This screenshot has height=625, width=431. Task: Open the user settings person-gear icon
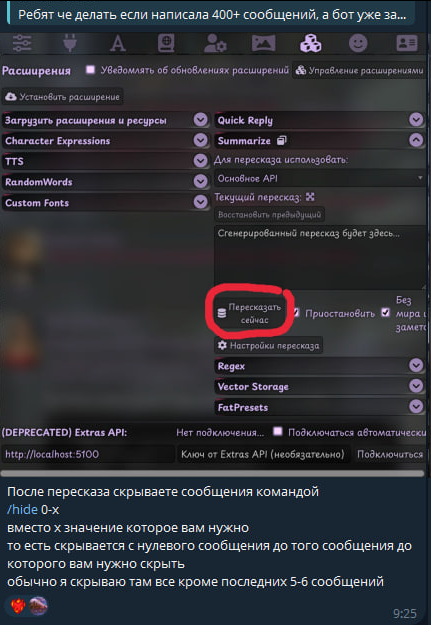215,43
